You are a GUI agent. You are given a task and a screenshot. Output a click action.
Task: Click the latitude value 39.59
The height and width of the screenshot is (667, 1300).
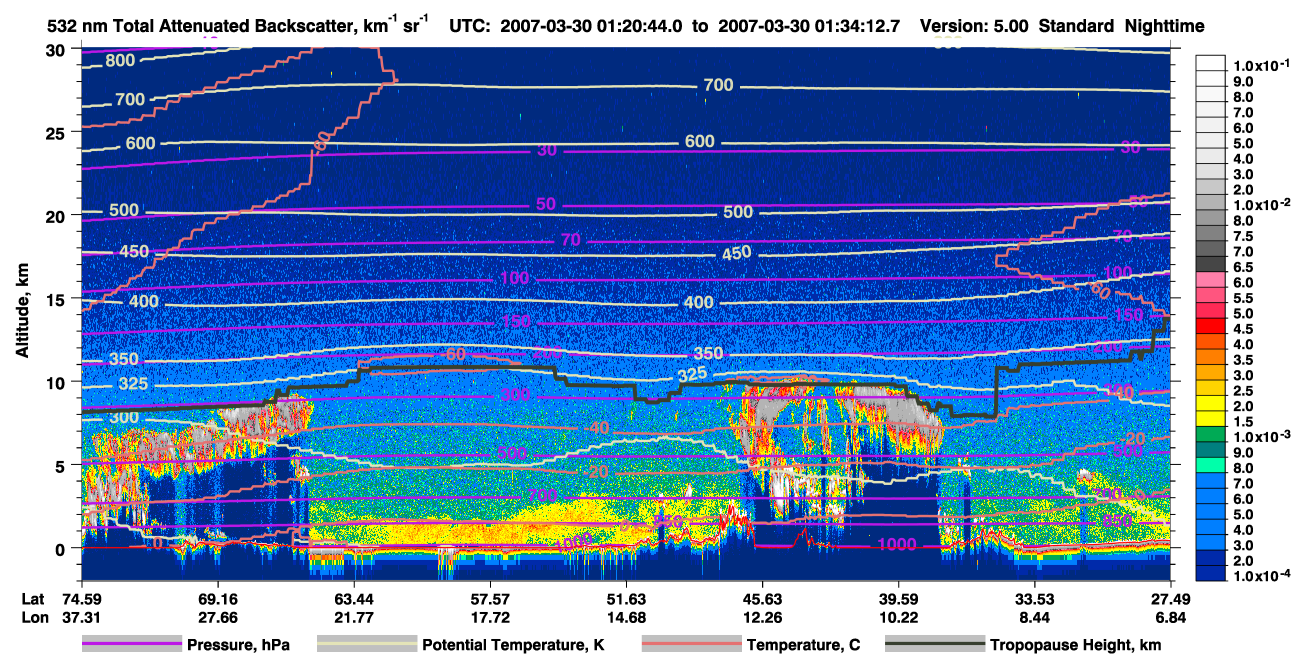click(898, 599)
